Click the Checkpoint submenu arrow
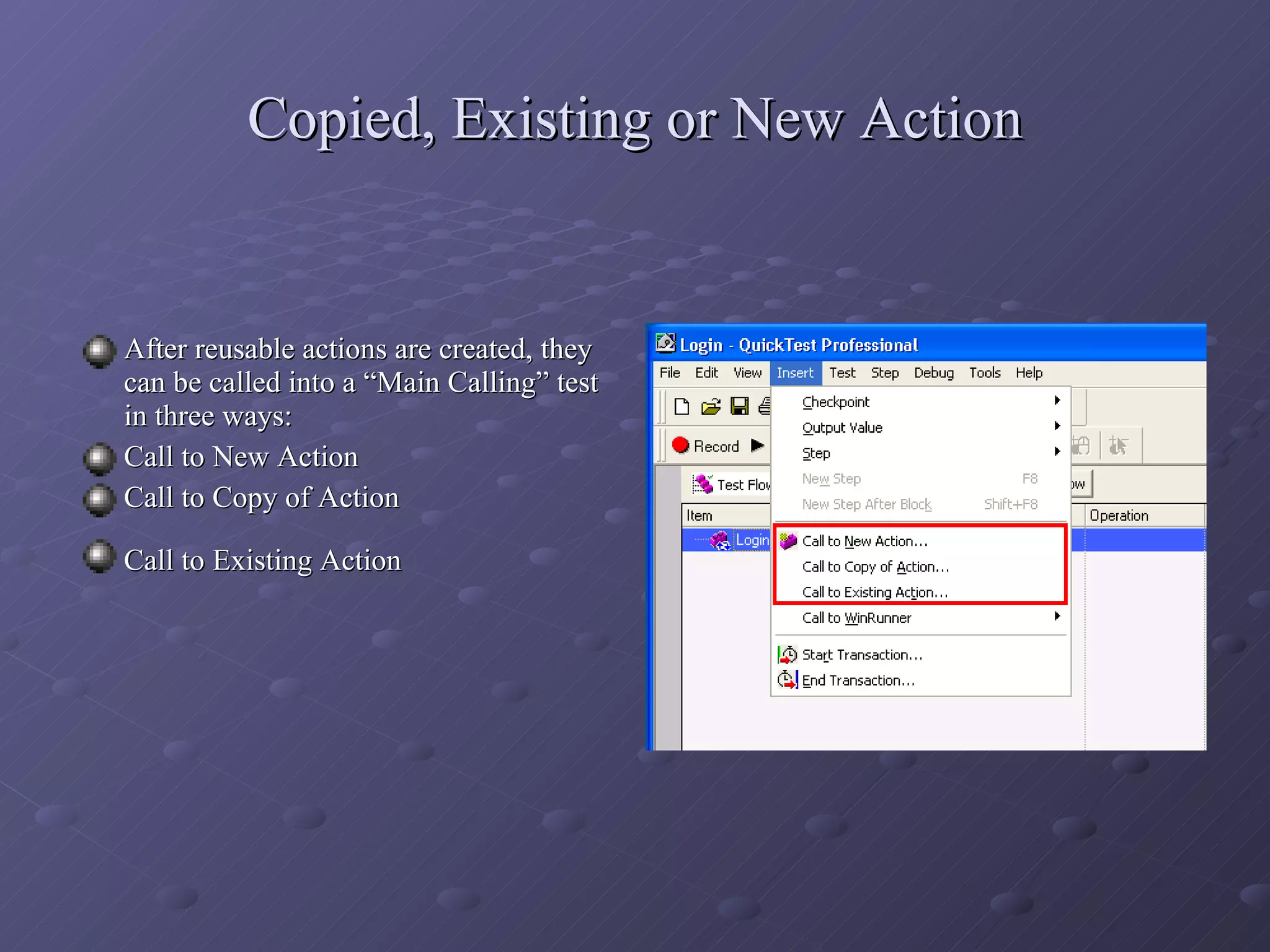1270x952 pixels. pos(1057,400)
